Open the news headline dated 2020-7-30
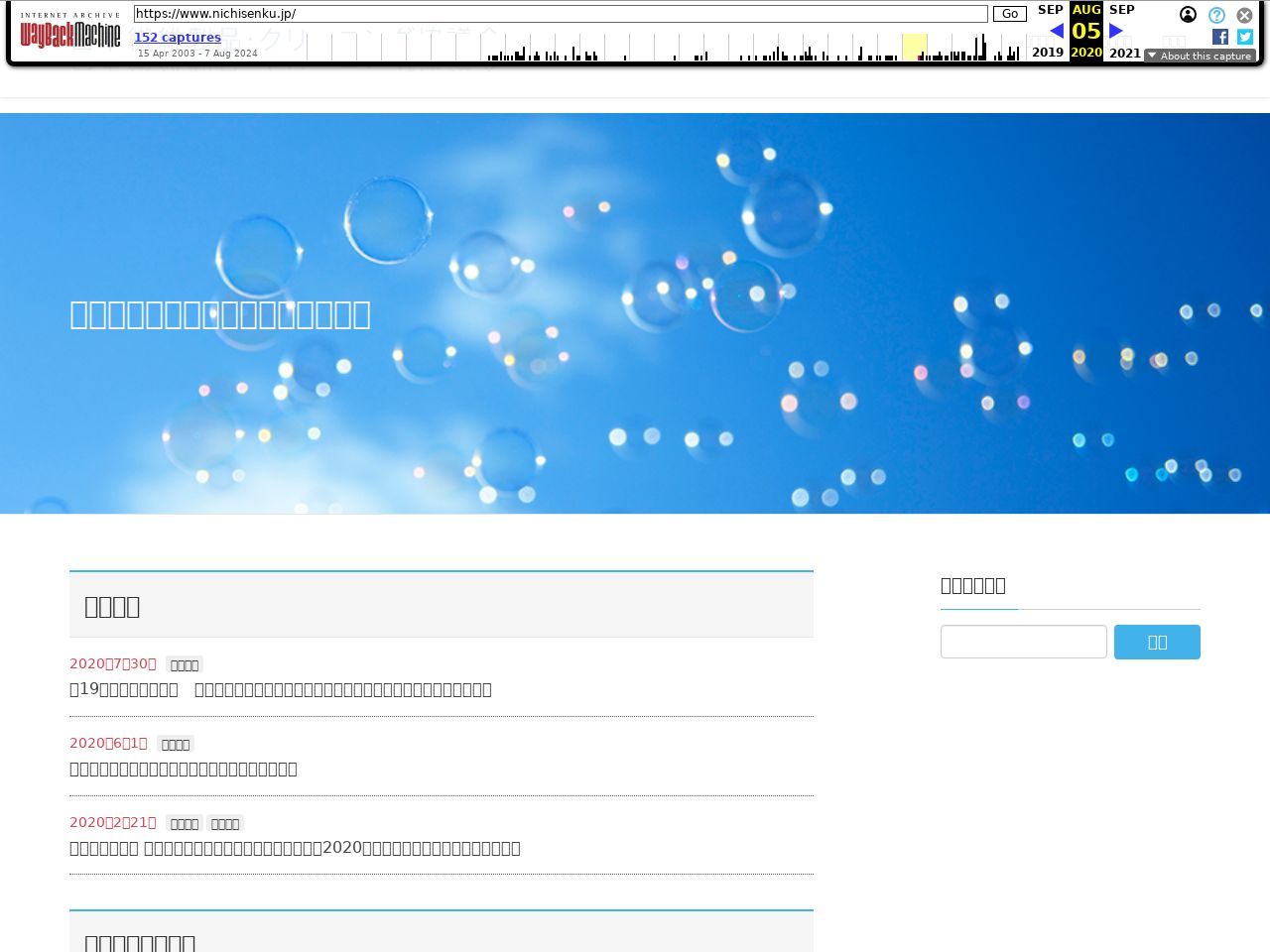1270x952 pixels. 281,689
